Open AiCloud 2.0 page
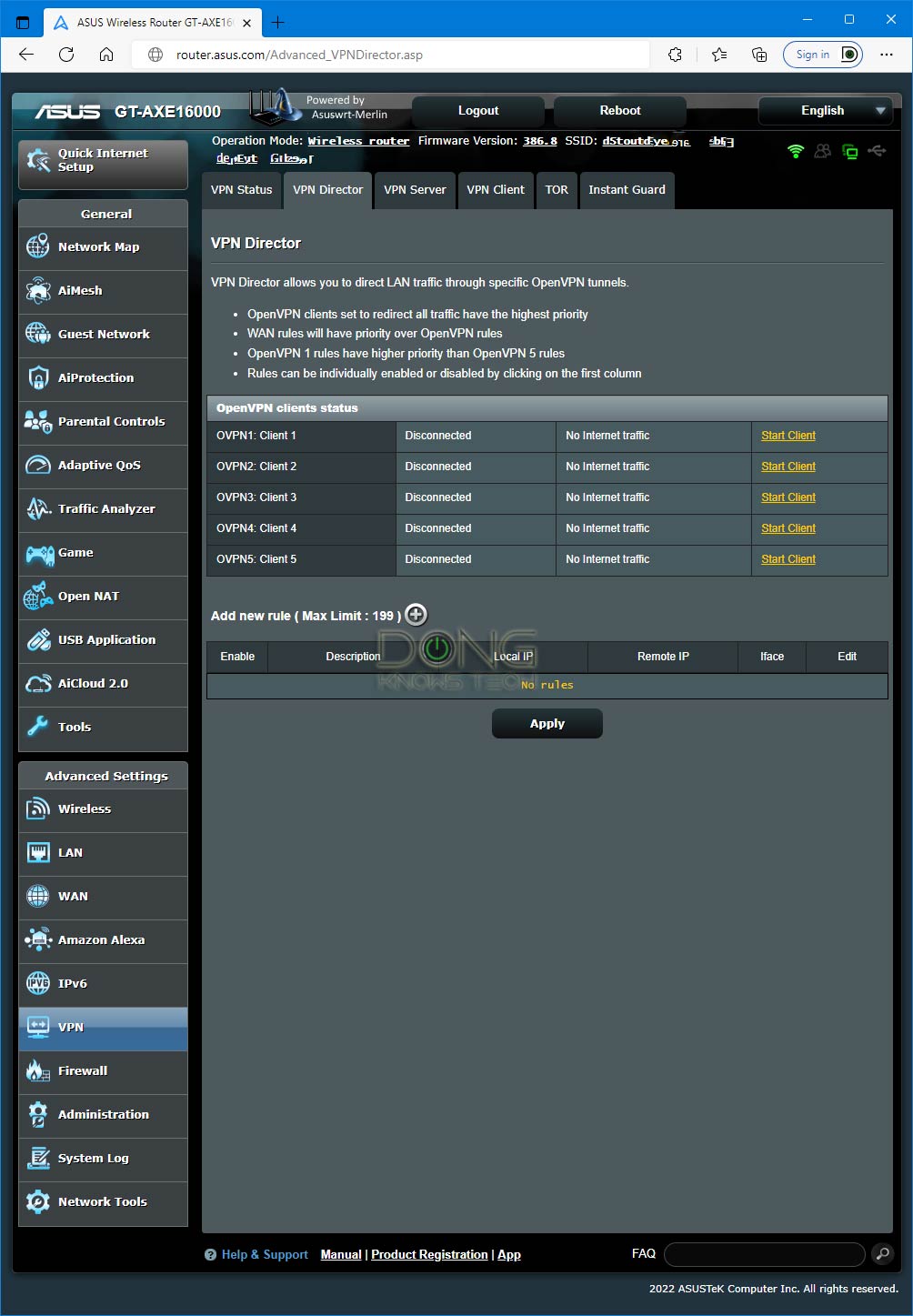The height and width of the screenshot is (1316, 913). 103,684
